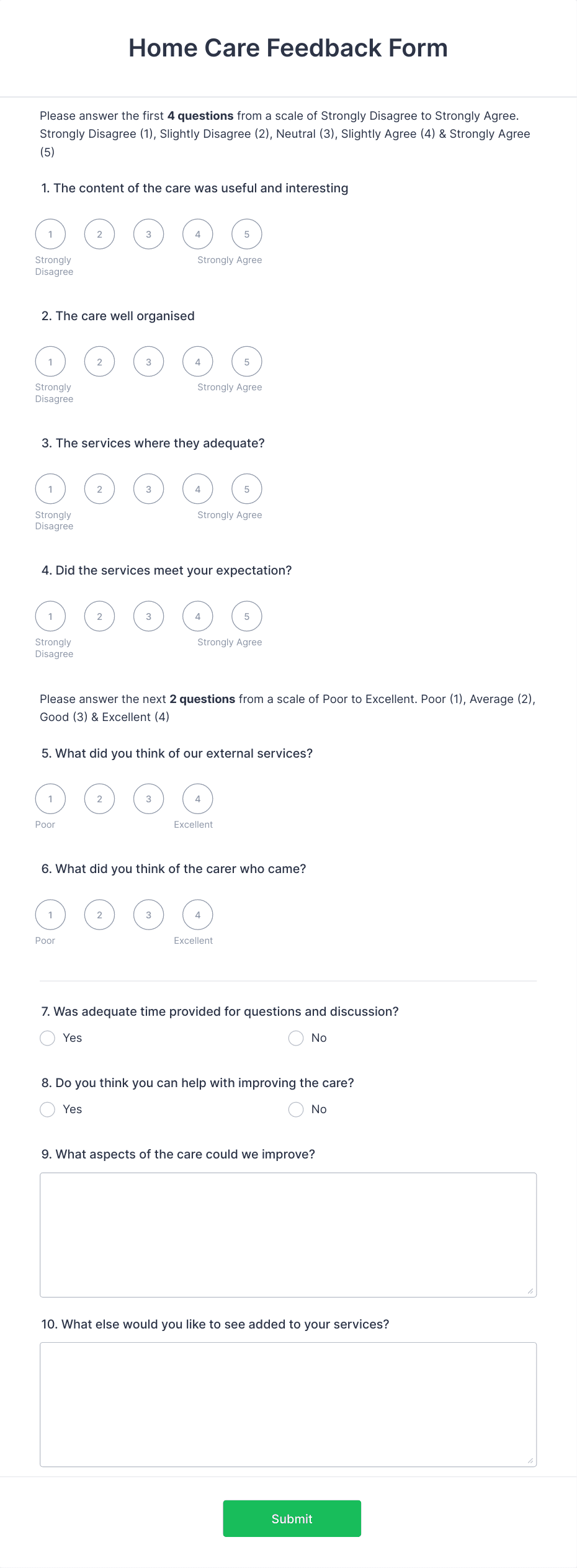Viewport: 577px width, 1568px height.
Task: Select rating 5 for question 1 content usefulness
Action: [x=246, y=234]
